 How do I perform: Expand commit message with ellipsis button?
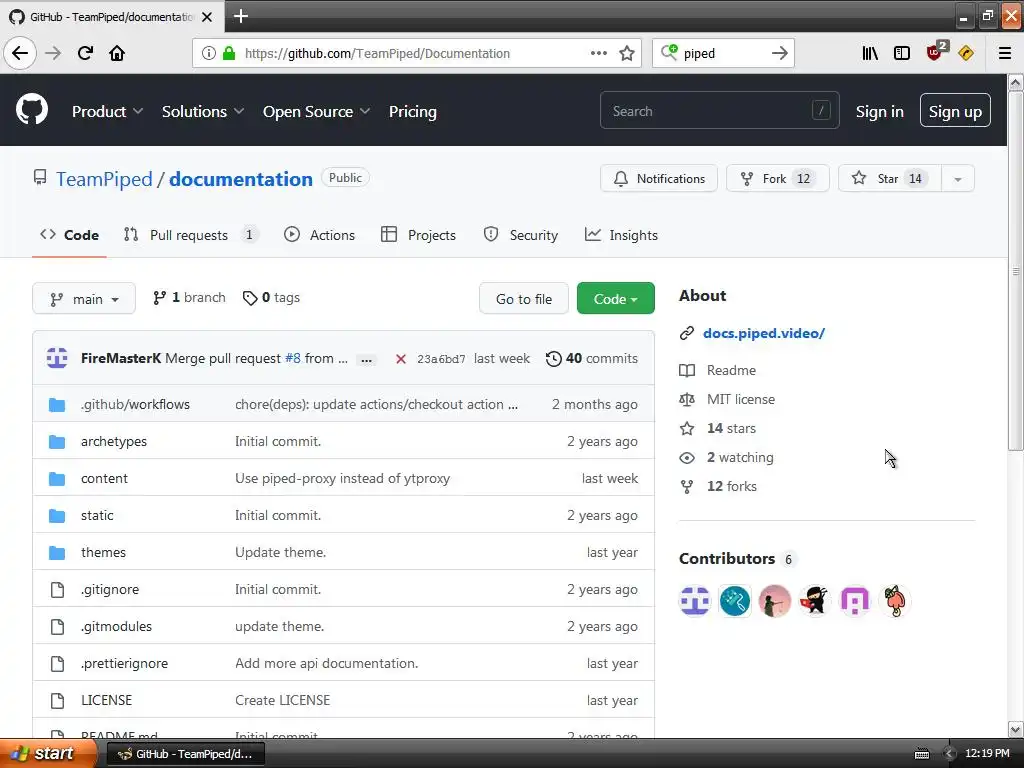pos(367,359)
